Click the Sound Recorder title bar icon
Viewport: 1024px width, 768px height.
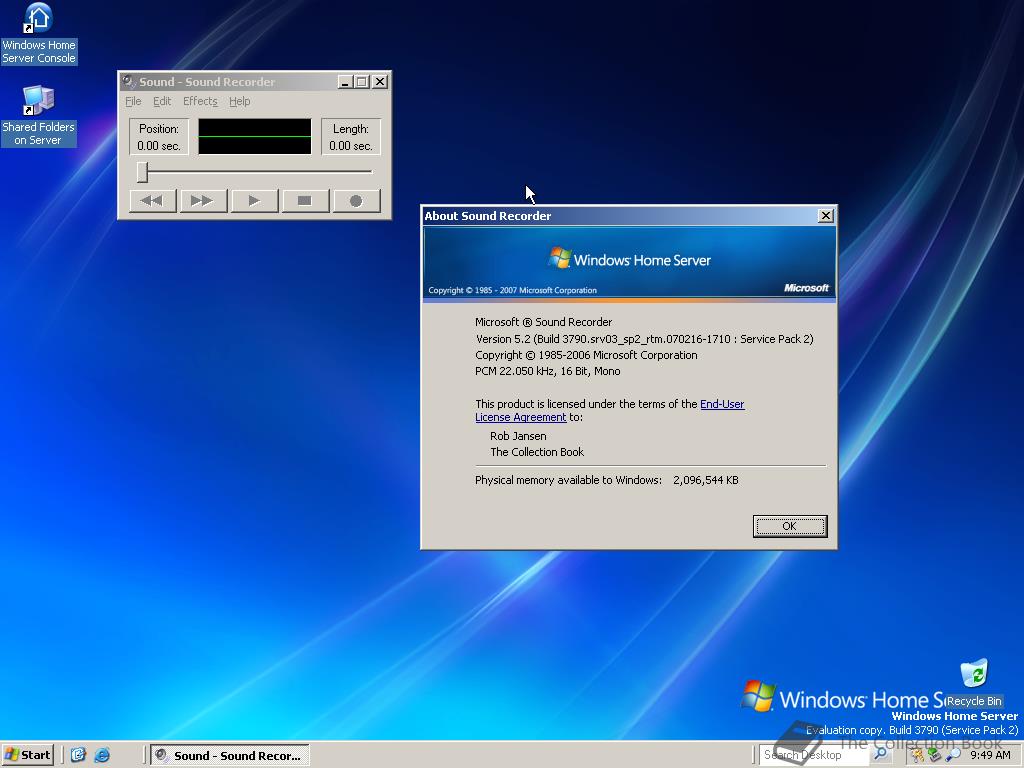[129, 82]
